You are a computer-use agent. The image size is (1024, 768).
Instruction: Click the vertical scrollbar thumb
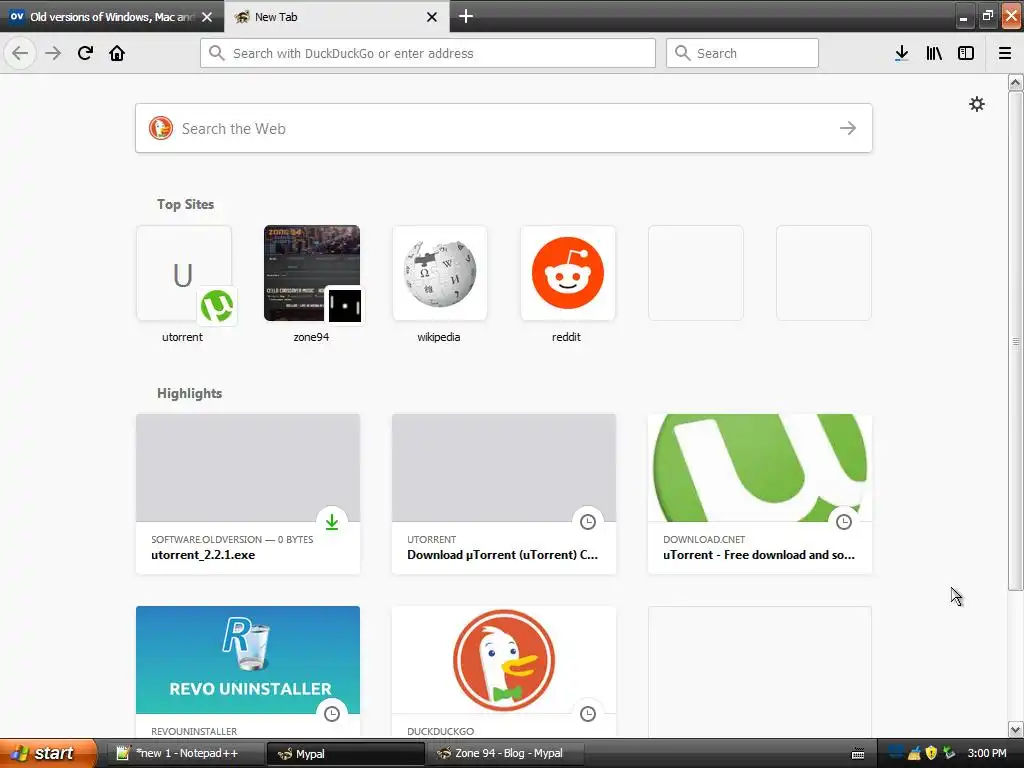[1015, 341]
